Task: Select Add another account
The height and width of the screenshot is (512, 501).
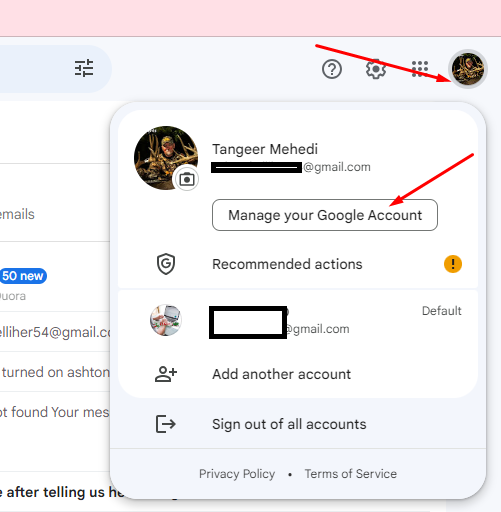Action: click(x=298, y=374)
